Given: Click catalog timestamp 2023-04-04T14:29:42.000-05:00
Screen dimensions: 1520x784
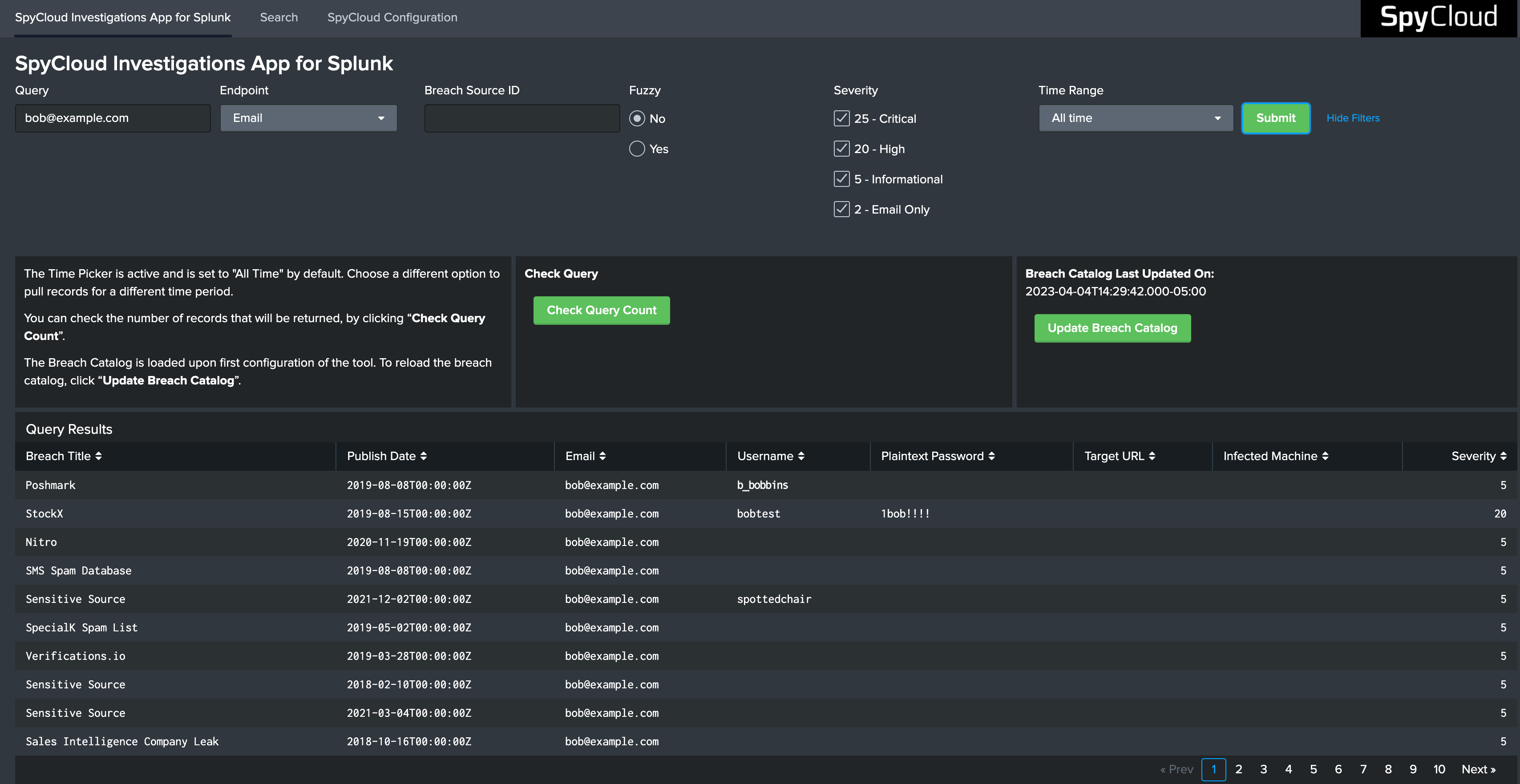Looking at the screenshot, I should (x=1115, y=291).
